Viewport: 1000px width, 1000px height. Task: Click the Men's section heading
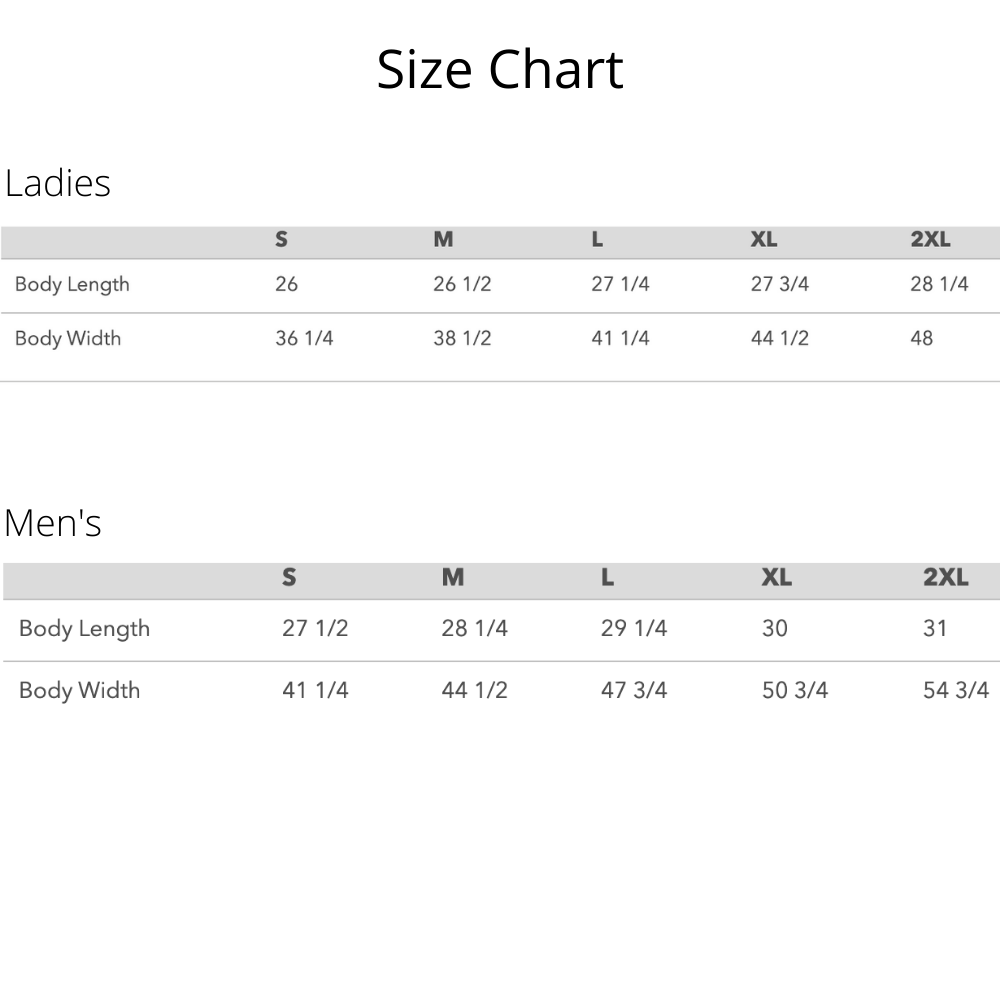click(x=53, y=523)
